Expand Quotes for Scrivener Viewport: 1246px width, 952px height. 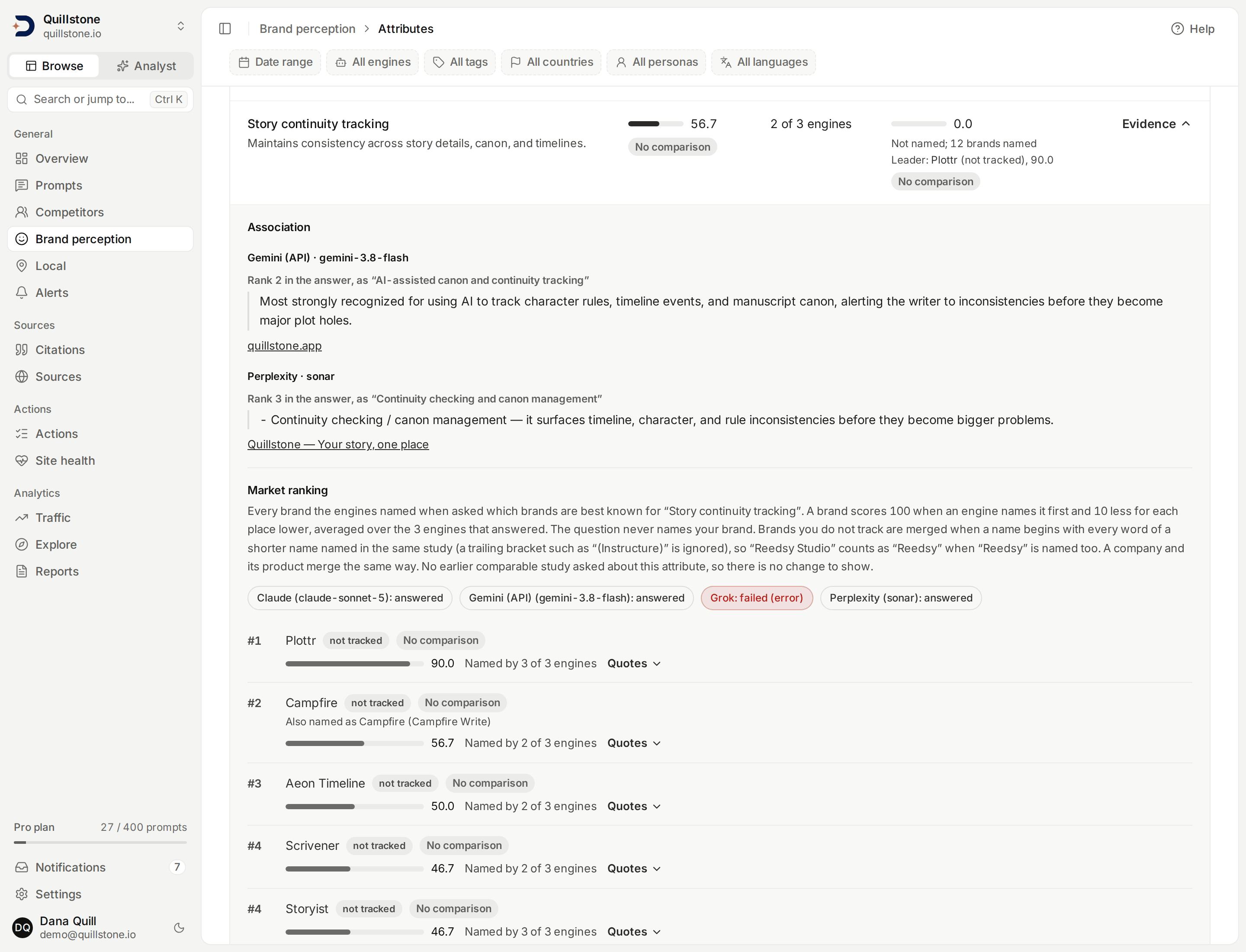[x=634, y=868]
